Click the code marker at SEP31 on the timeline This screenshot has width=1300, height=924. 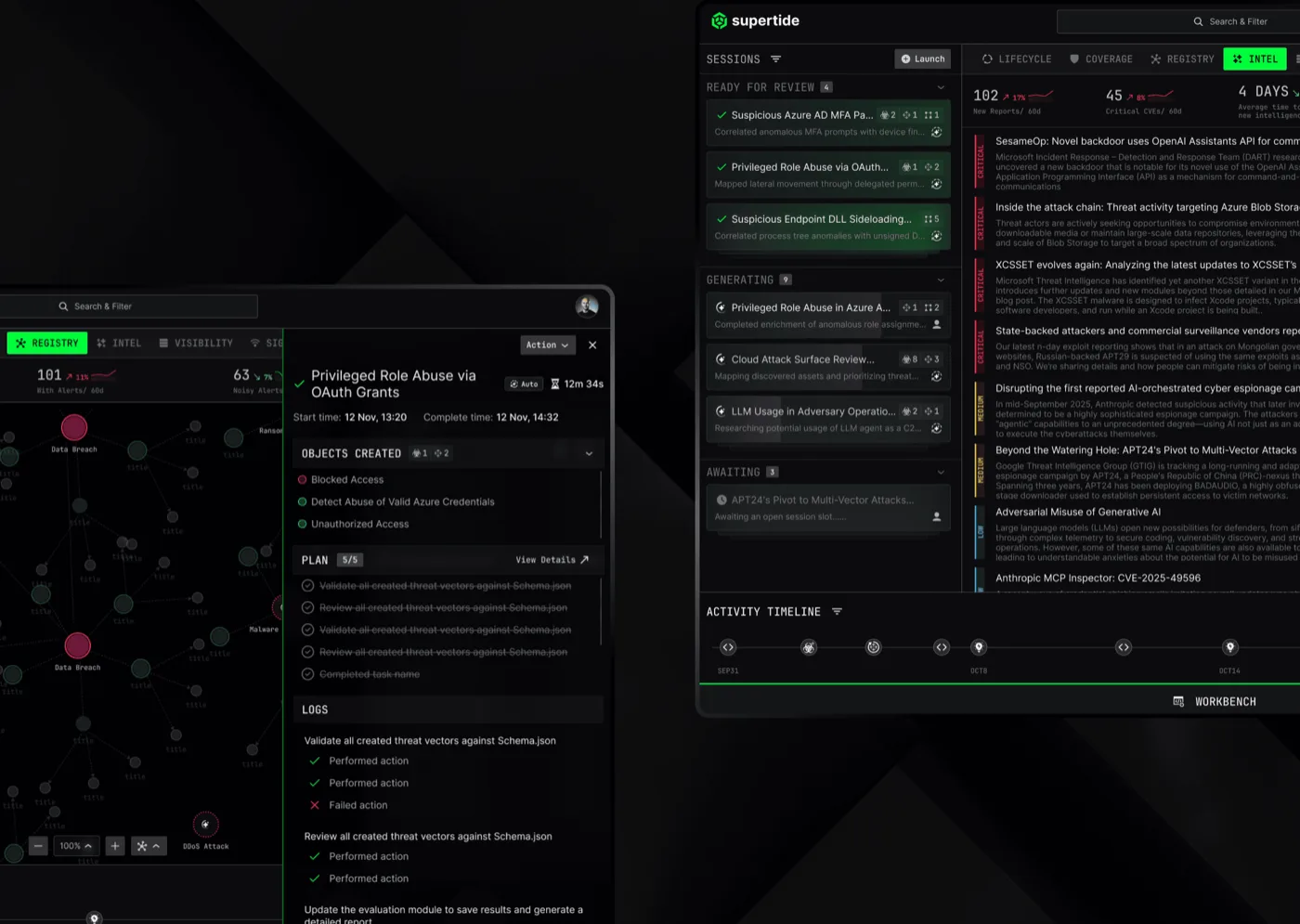tap(728, 647)
